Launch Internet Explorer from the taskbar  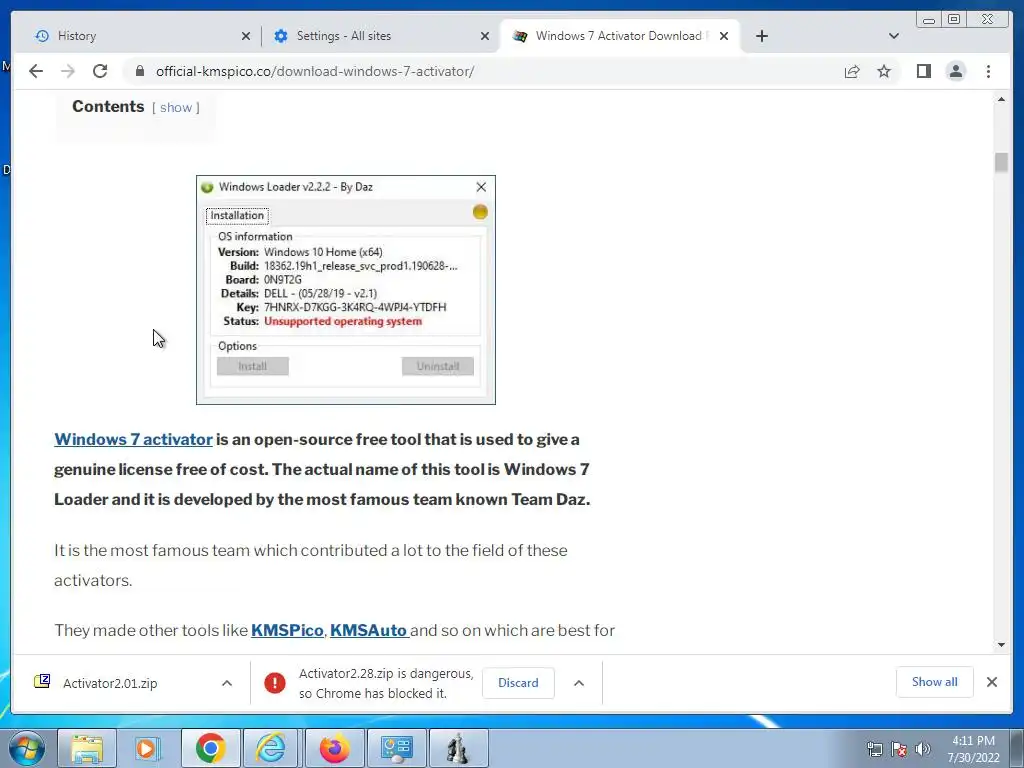(x=271, y=748)
